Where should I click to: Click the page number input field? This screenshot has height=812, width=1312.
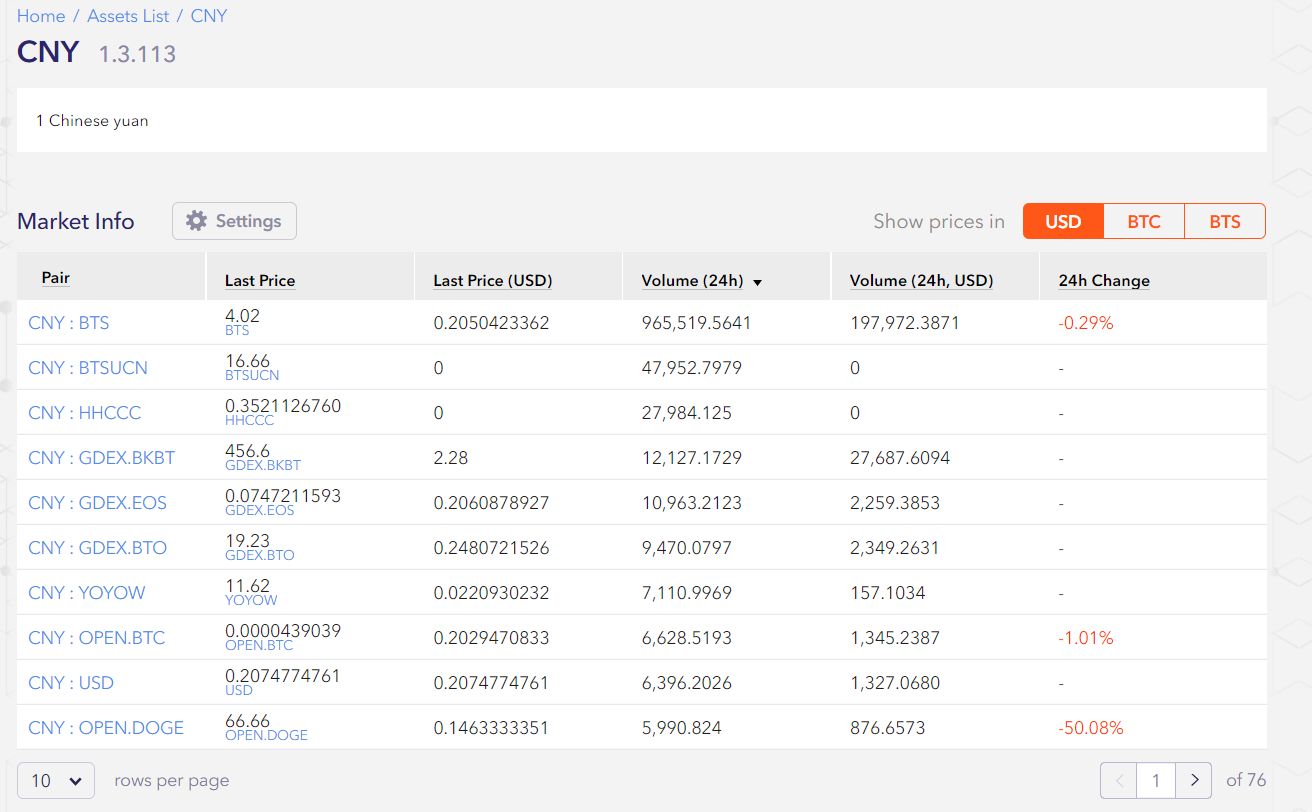click(1156, 780)
